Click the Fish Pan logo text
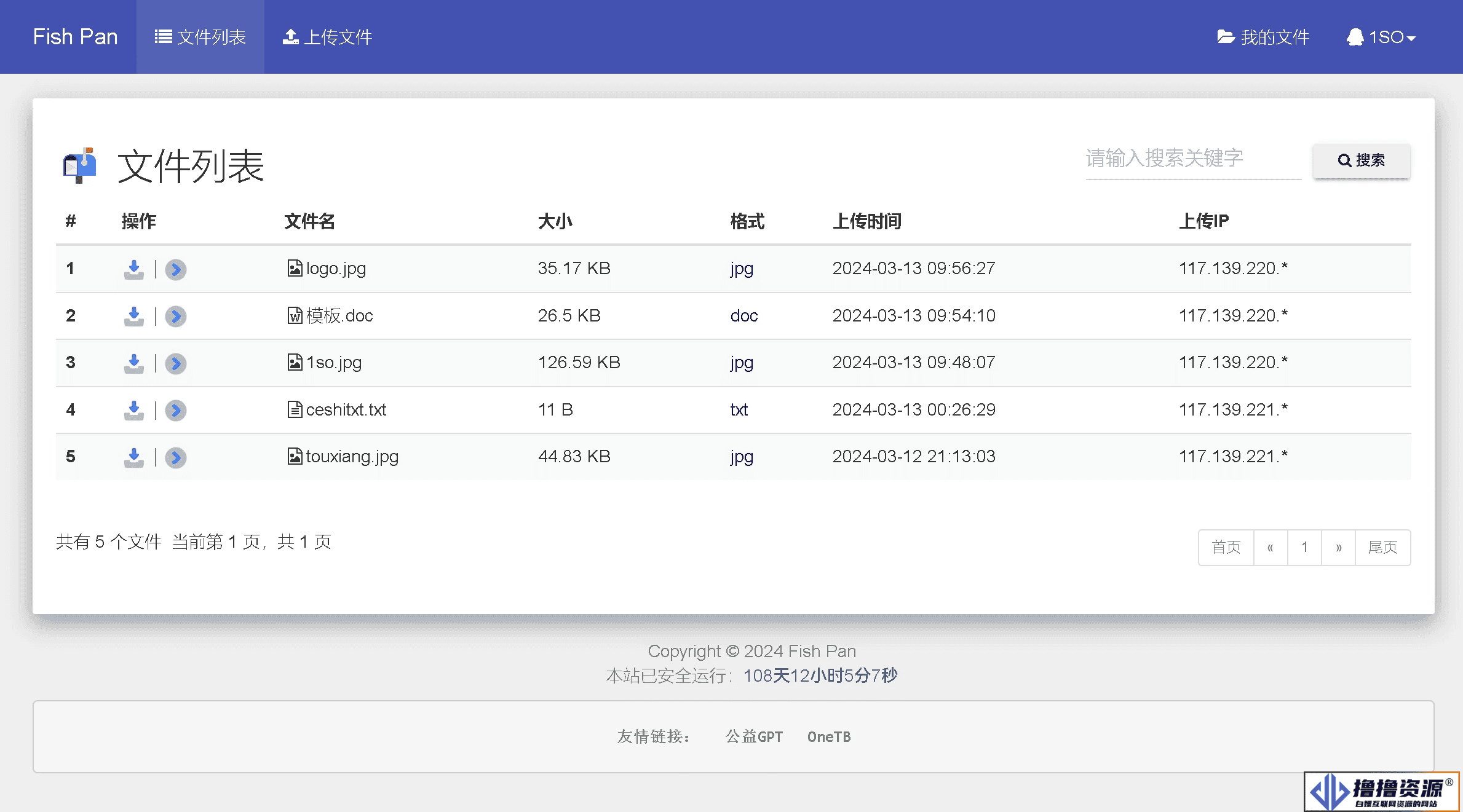 [x=75, y=36]
